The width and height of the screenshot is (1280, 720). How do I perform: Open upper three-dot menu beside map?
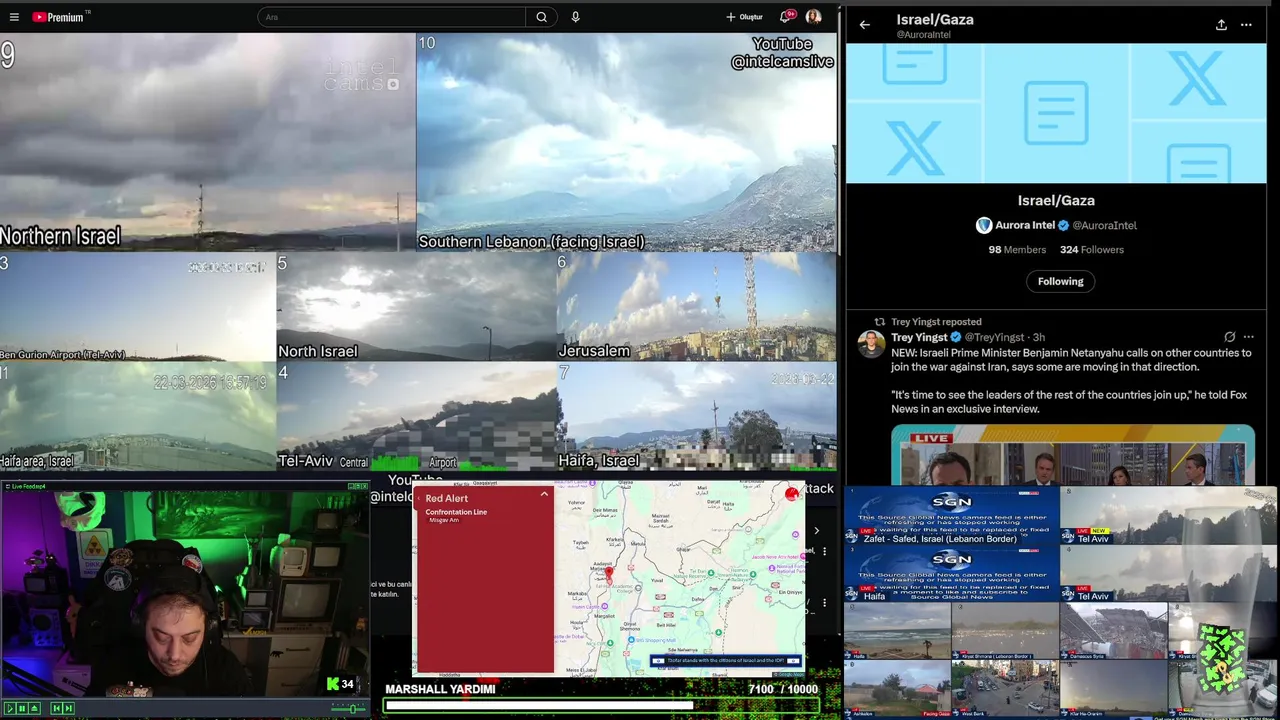click(824, 551)
